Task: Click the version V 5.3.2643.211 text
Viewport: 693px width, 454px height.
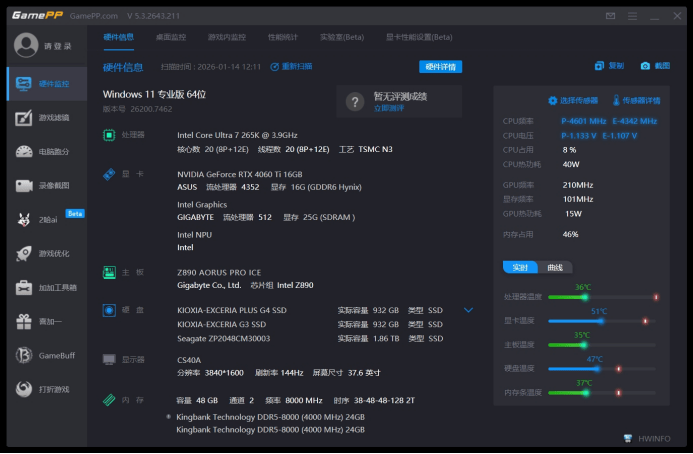Action: click(x=153, y=16)
